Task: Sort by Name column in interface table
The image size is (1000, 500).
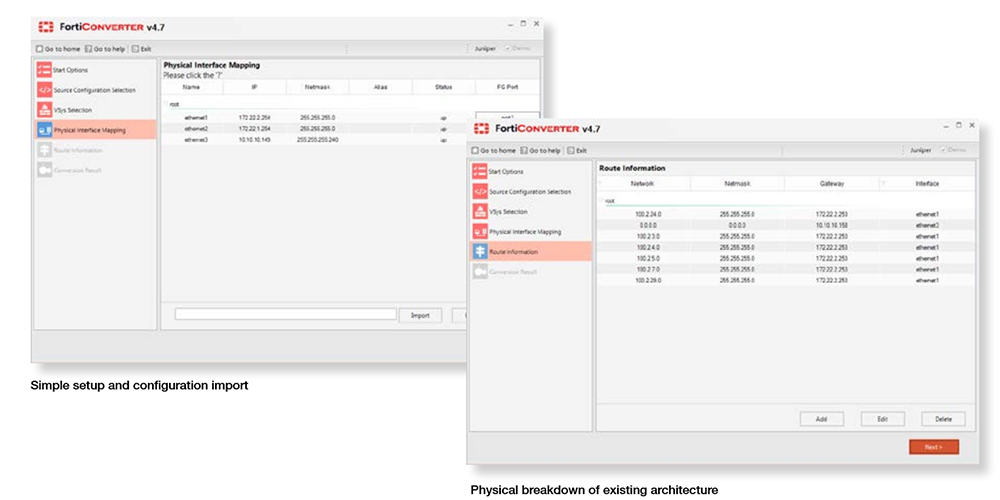Action: (191, 87)
